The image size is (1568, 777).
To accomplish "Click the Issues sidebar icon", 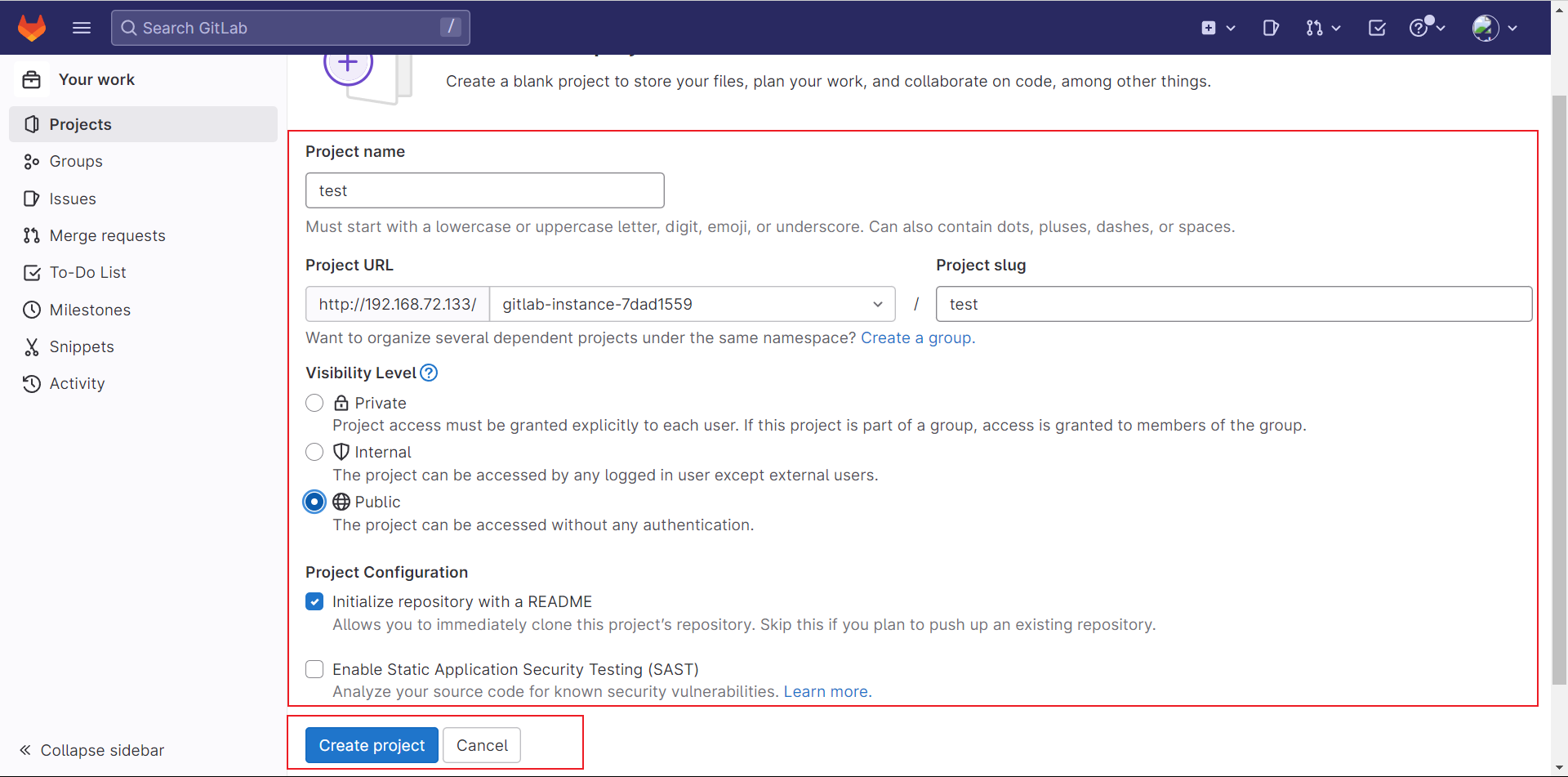I will pyautogui.click(x=32, y=199).
